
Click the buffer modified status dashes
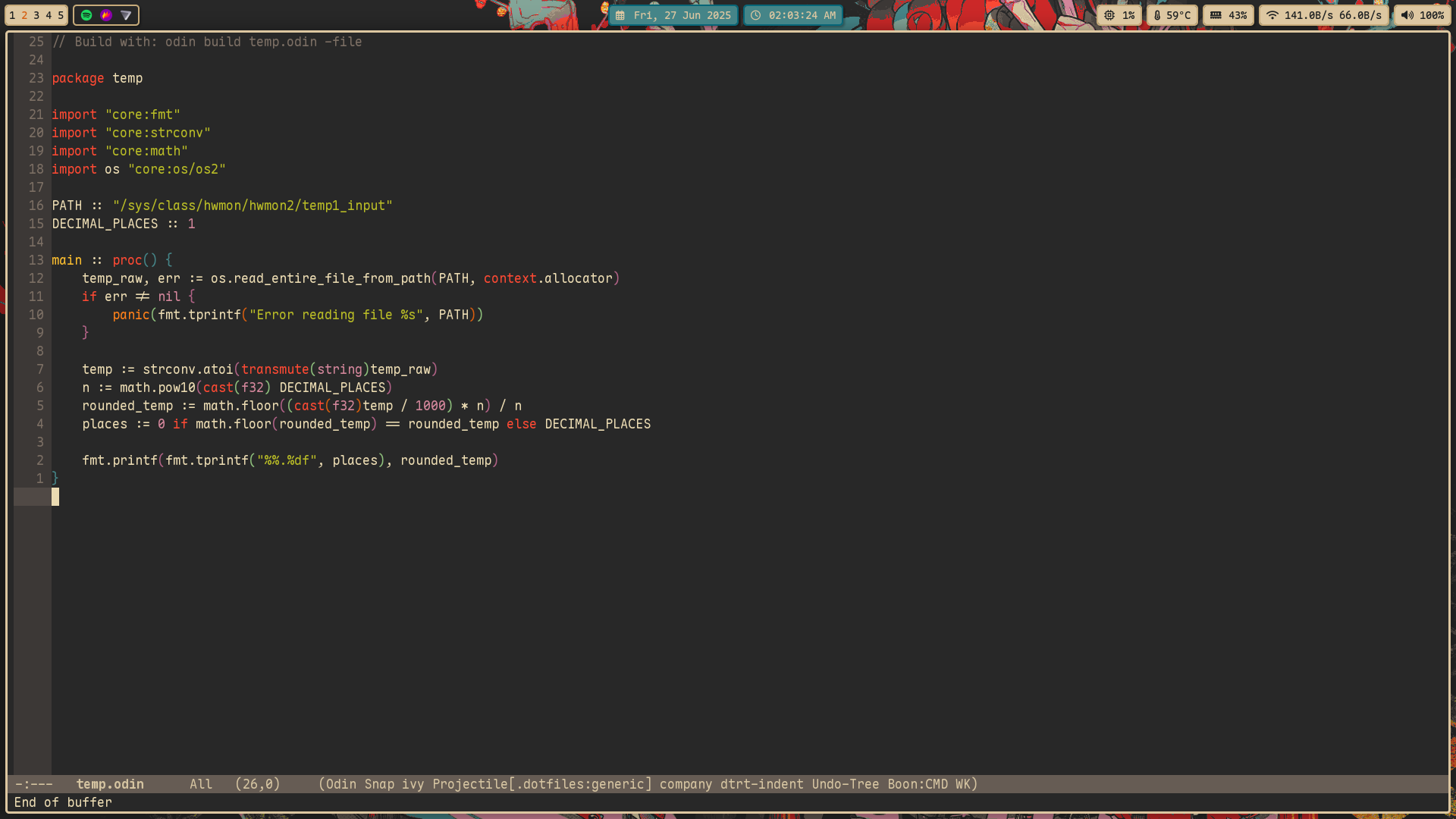coord(33,784)
